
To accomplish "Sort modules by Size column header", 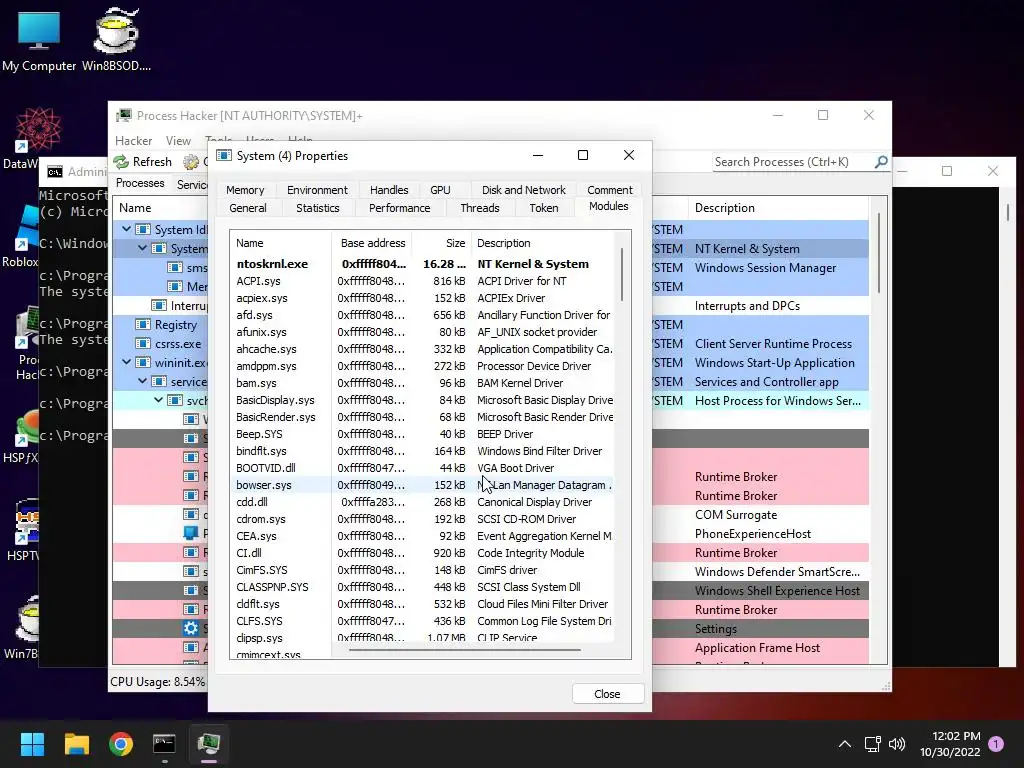I will point(443,243).
